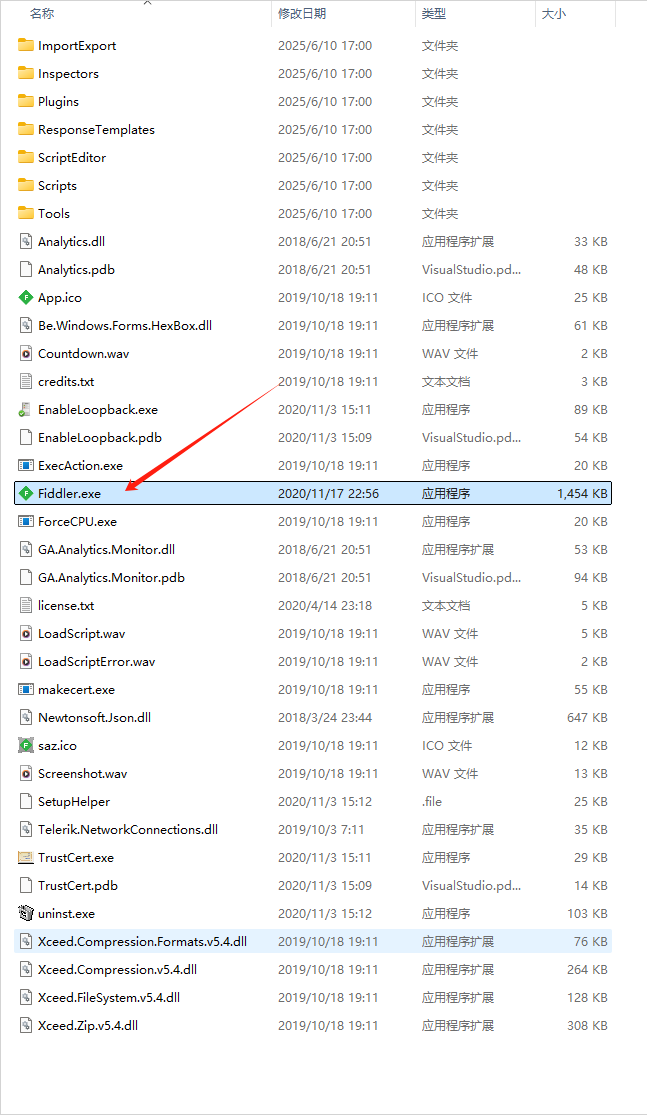Click Telerik.NetworkConnections.dll file name
This screenshot has width=647, height=1115.
click(128, 830)
